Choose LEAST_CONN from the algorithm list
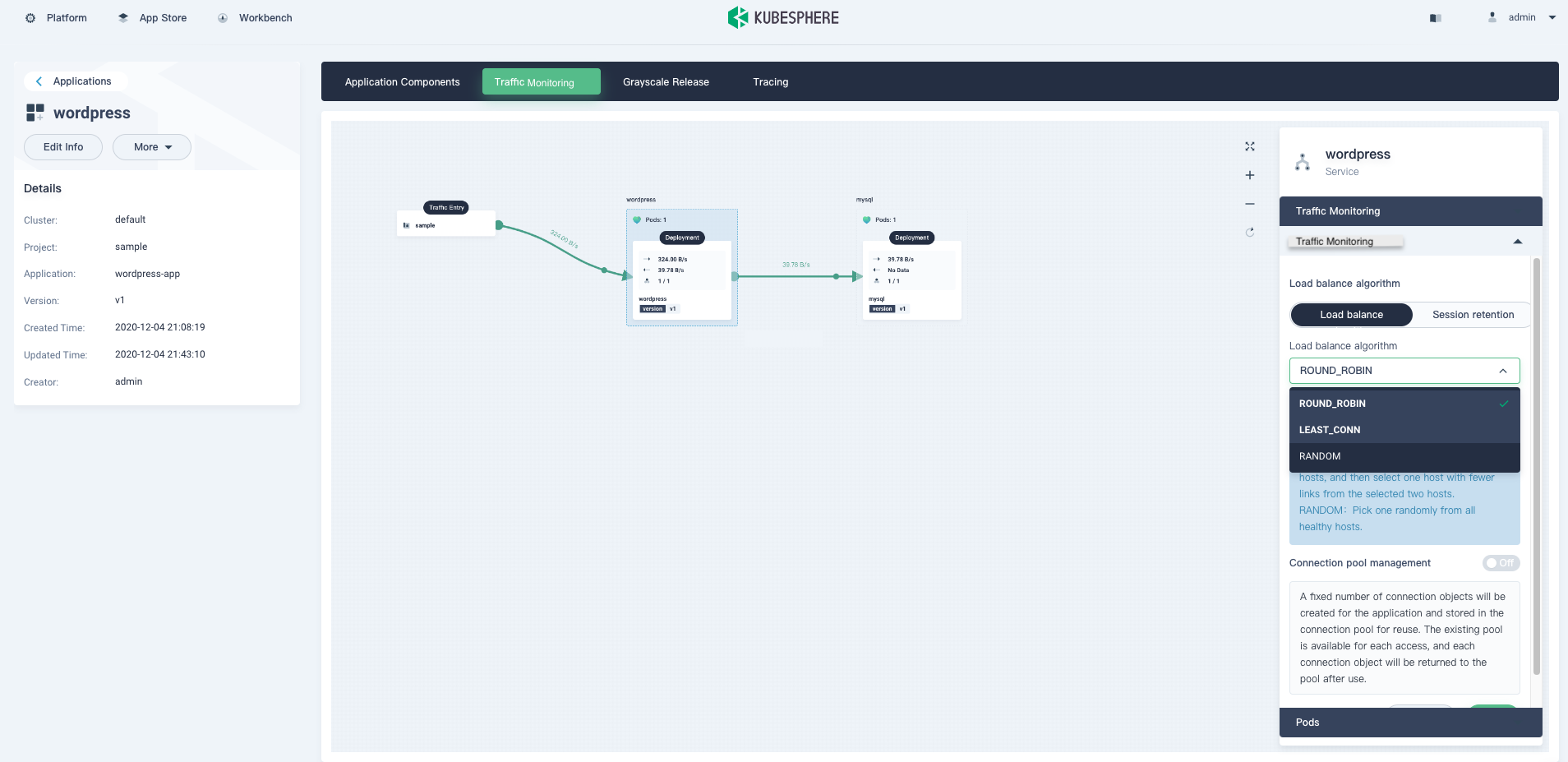This screenshot has height=762, width=1568. (1330, 430)
